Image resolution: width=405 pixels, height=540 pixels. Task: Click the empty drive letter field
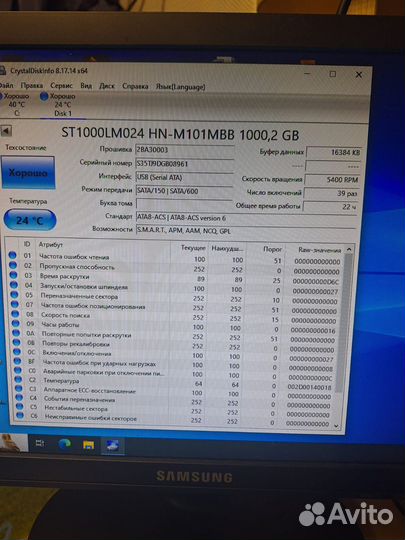[x=185, y=204]
